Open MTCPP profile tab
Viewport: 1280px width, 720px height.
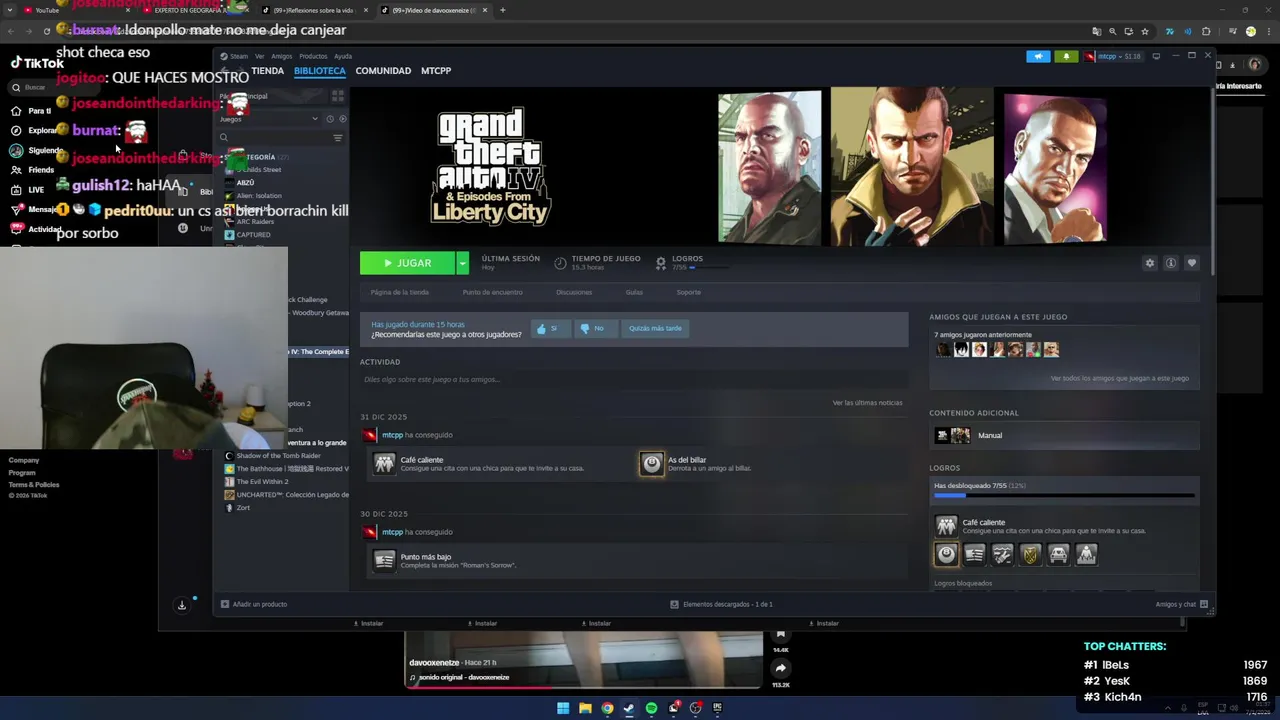(x=436, y=71)
